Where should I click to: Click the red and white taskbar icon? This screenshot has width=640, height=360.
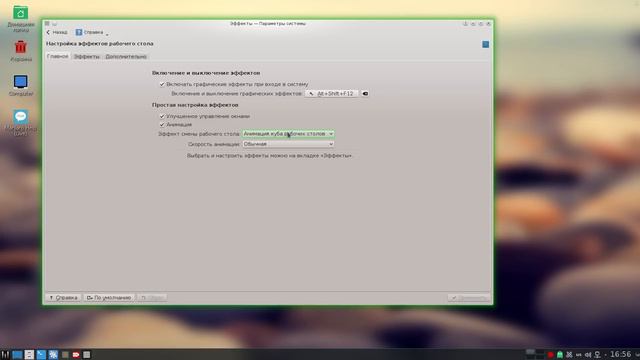pos(76,355)
